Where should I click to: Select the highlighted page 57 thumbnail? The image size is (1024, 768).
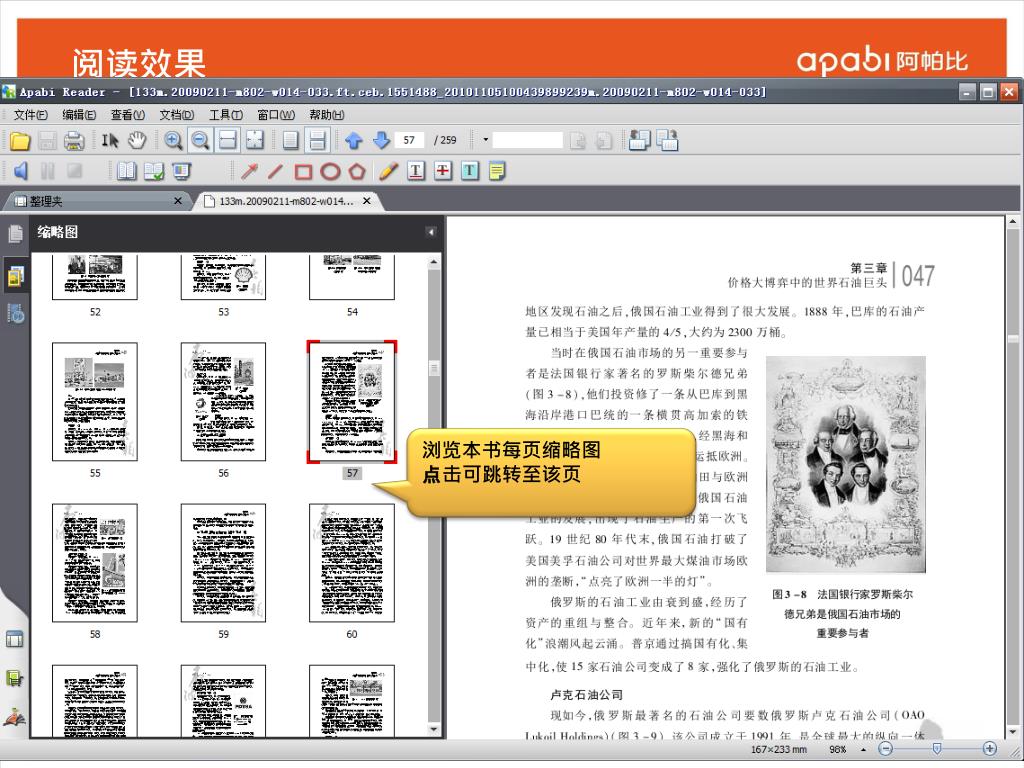pyautogui.click(x=352, y=402)
